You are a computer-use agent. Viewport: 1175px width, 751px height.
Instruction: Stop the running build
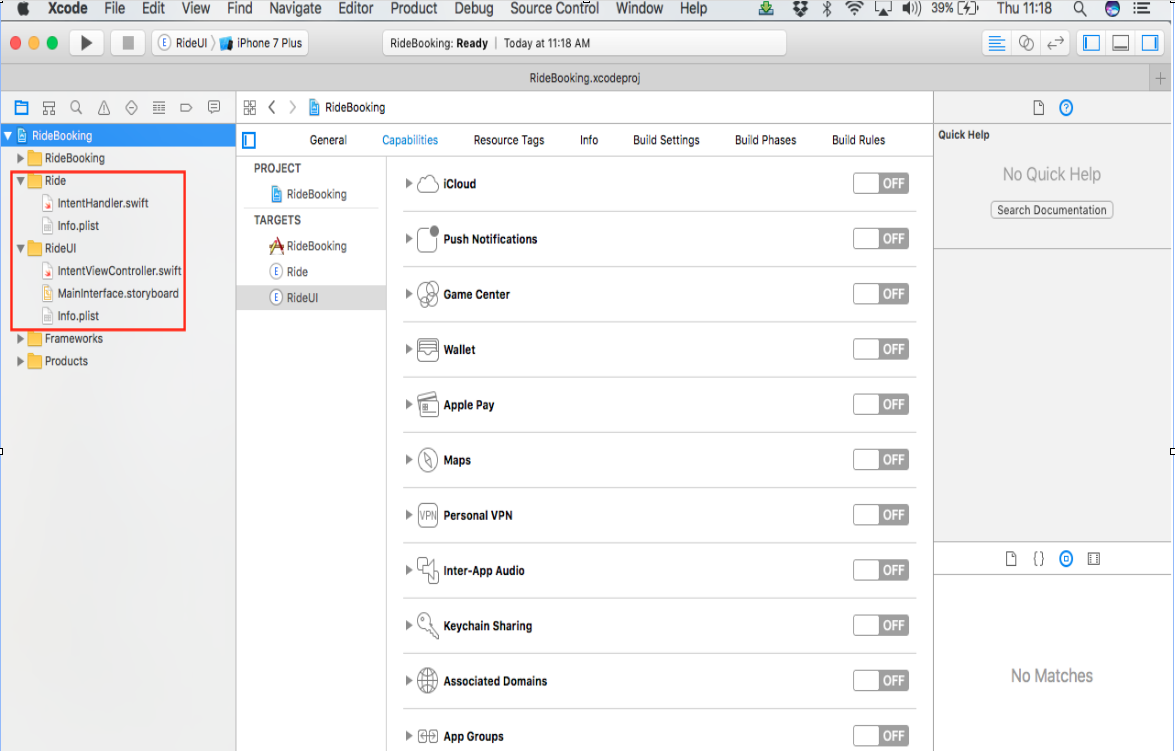(128, 43)
